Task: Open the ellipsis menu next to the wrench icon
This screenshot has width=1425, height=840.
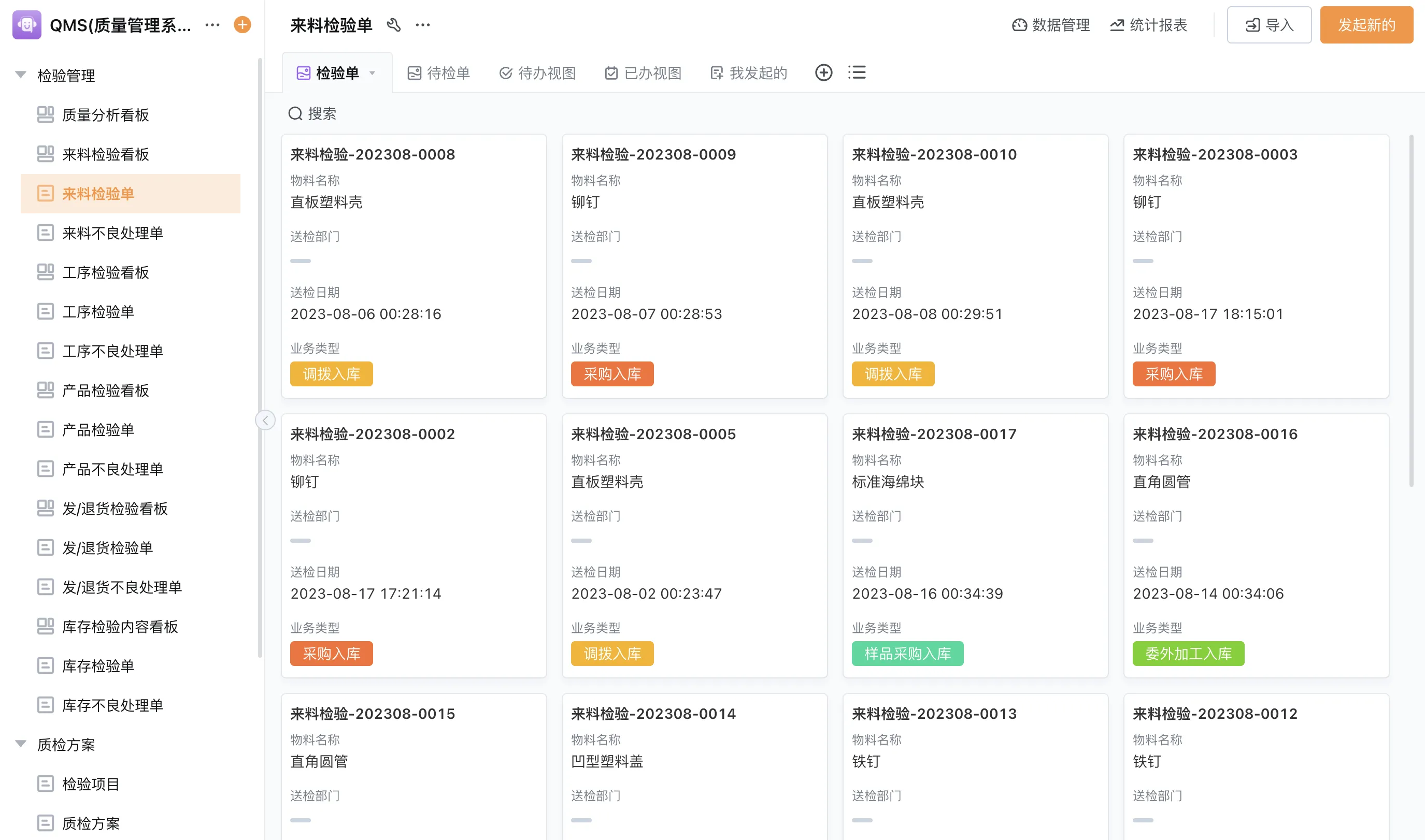Action: (423, 25)
